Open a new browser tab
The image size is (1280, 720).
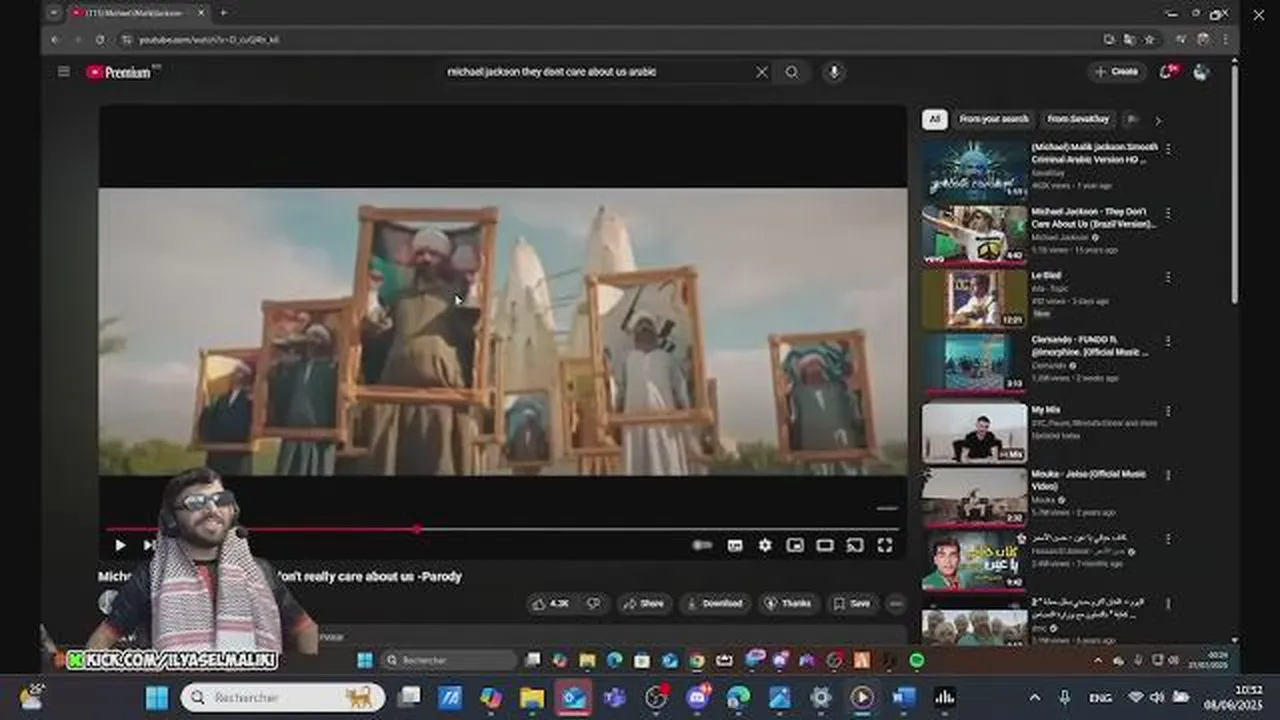[223, 13]
